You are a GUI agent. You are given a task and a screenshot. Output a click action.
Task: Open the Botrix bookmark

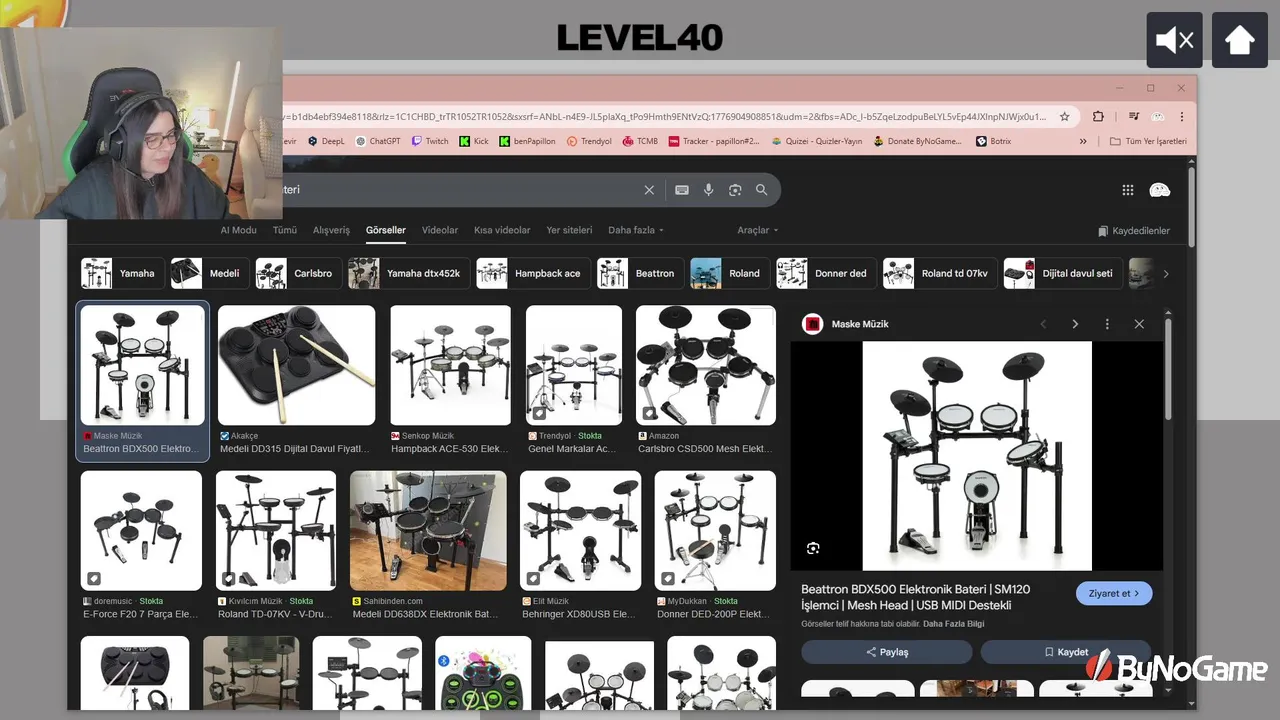(x=994, y=141)
